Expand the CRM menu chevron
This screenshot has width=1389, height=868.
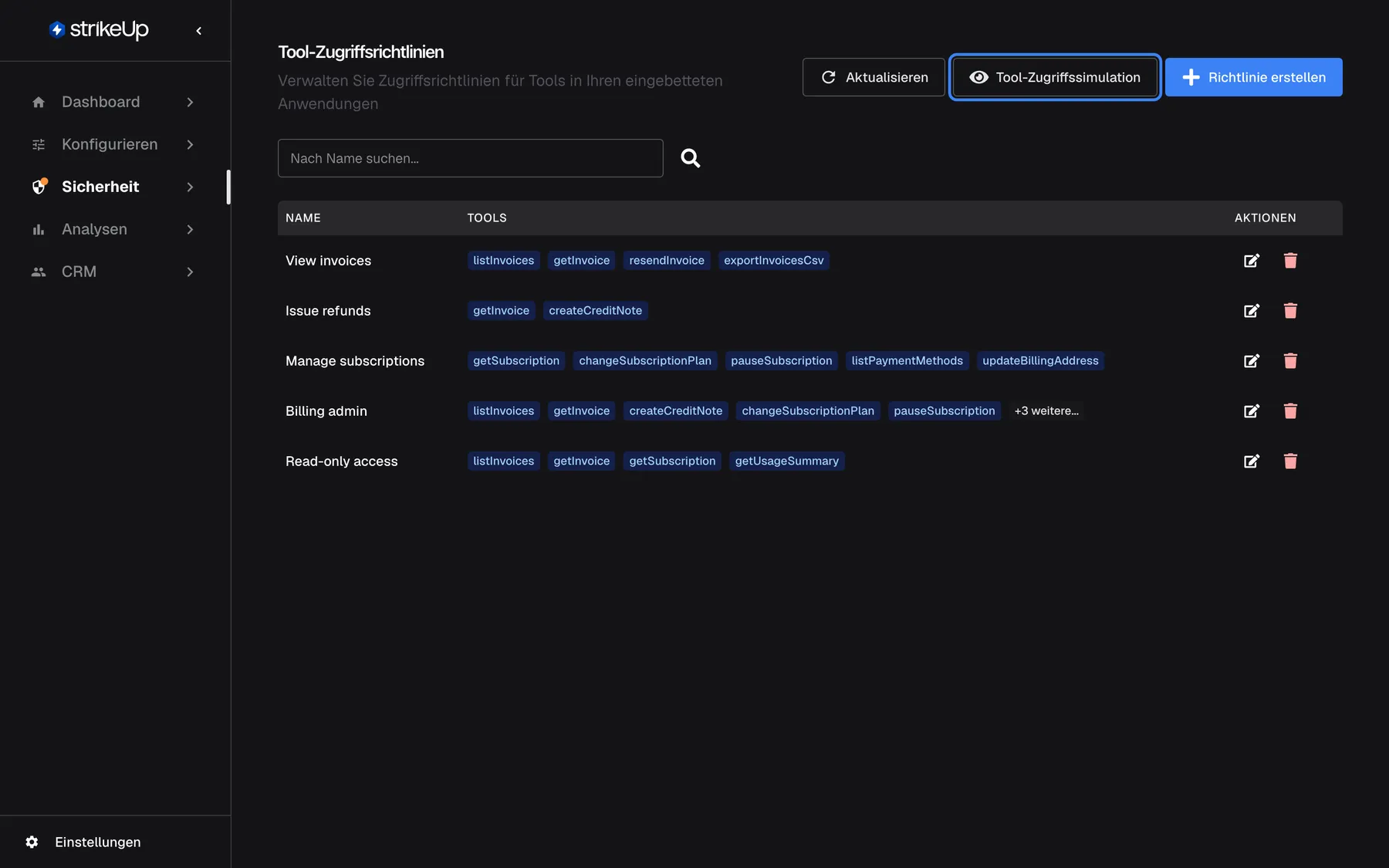point(190,272)
